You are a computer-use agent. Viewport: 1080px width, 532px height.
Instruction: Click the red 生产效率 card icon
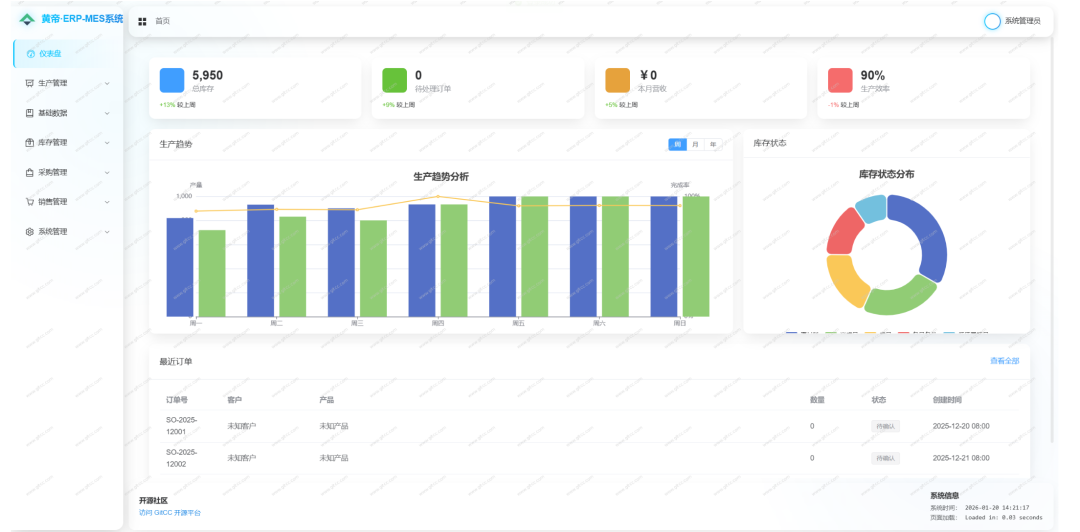click(840, 80)
